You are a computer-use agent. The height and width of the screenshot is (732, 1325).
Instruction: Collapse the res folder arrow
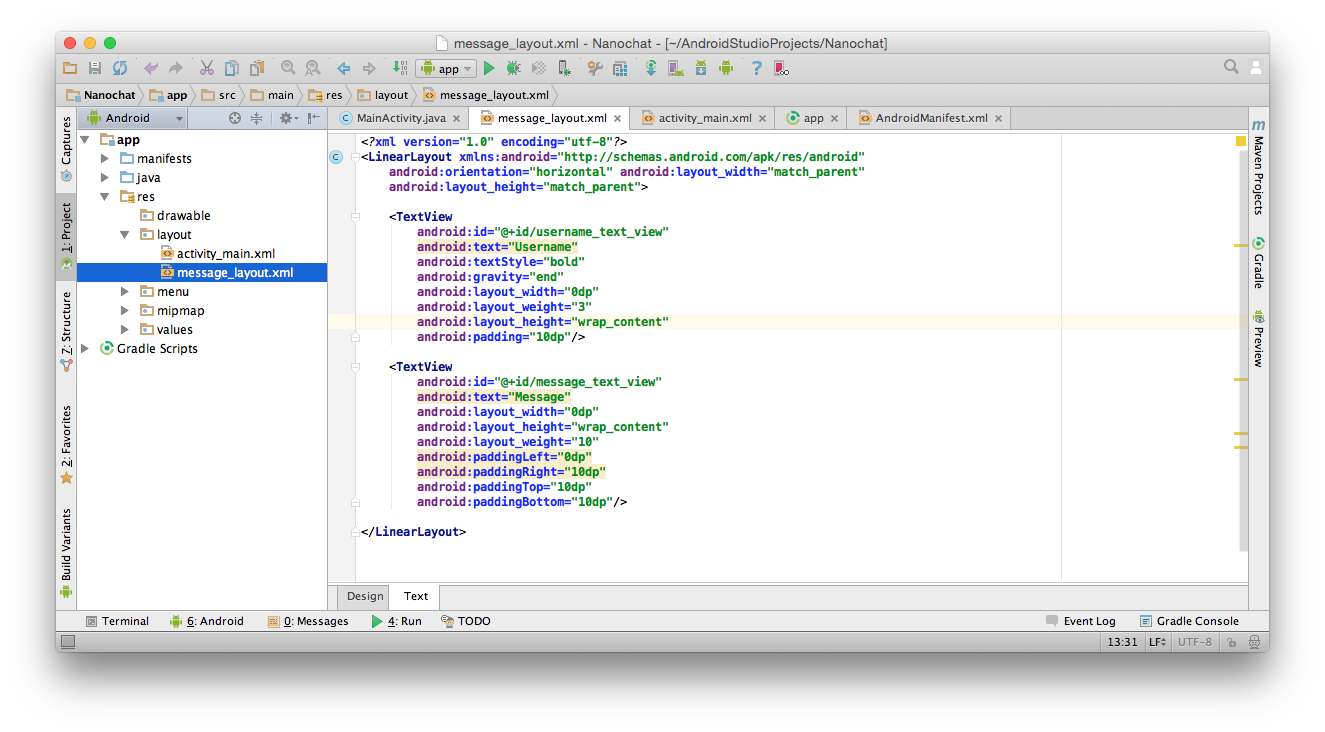point(105,197)
